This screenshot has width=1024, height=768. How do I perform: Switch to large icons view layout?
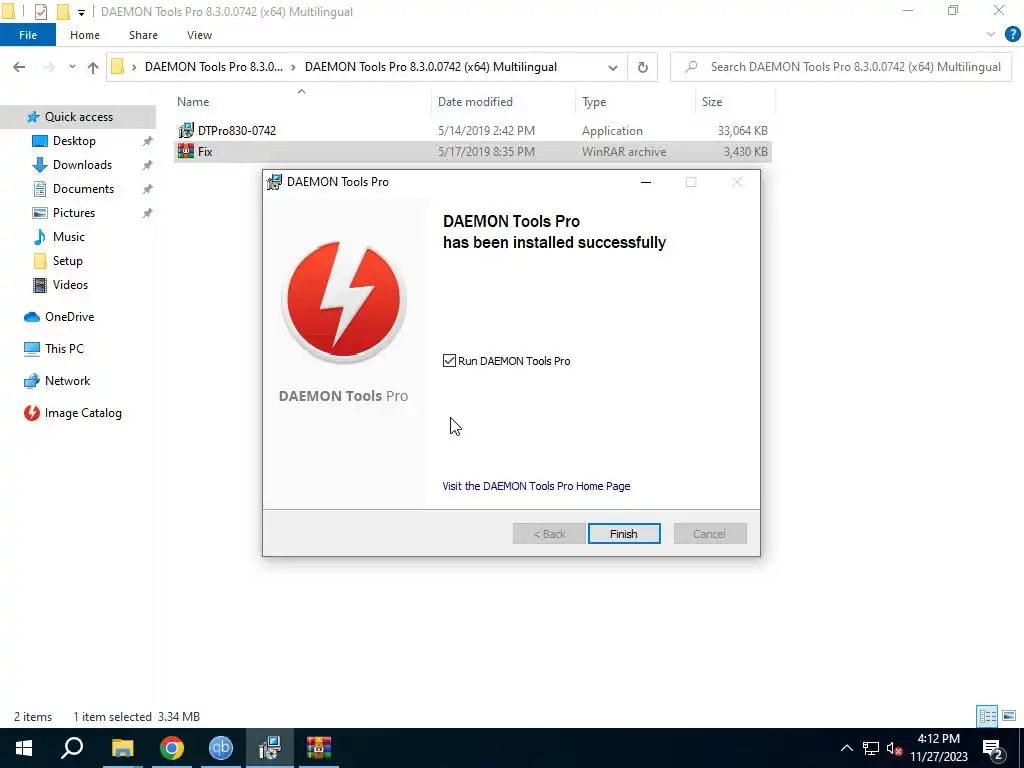click(1009, 716)
